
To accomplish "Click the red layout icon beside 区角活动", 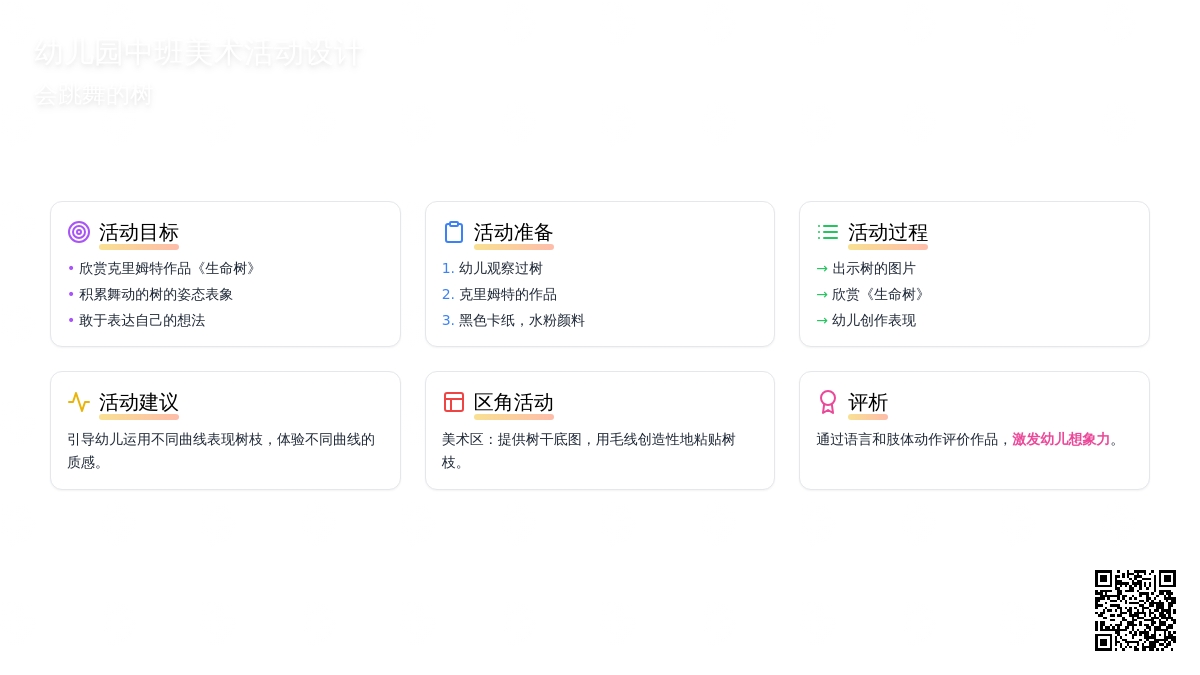I will coord(454,402).
